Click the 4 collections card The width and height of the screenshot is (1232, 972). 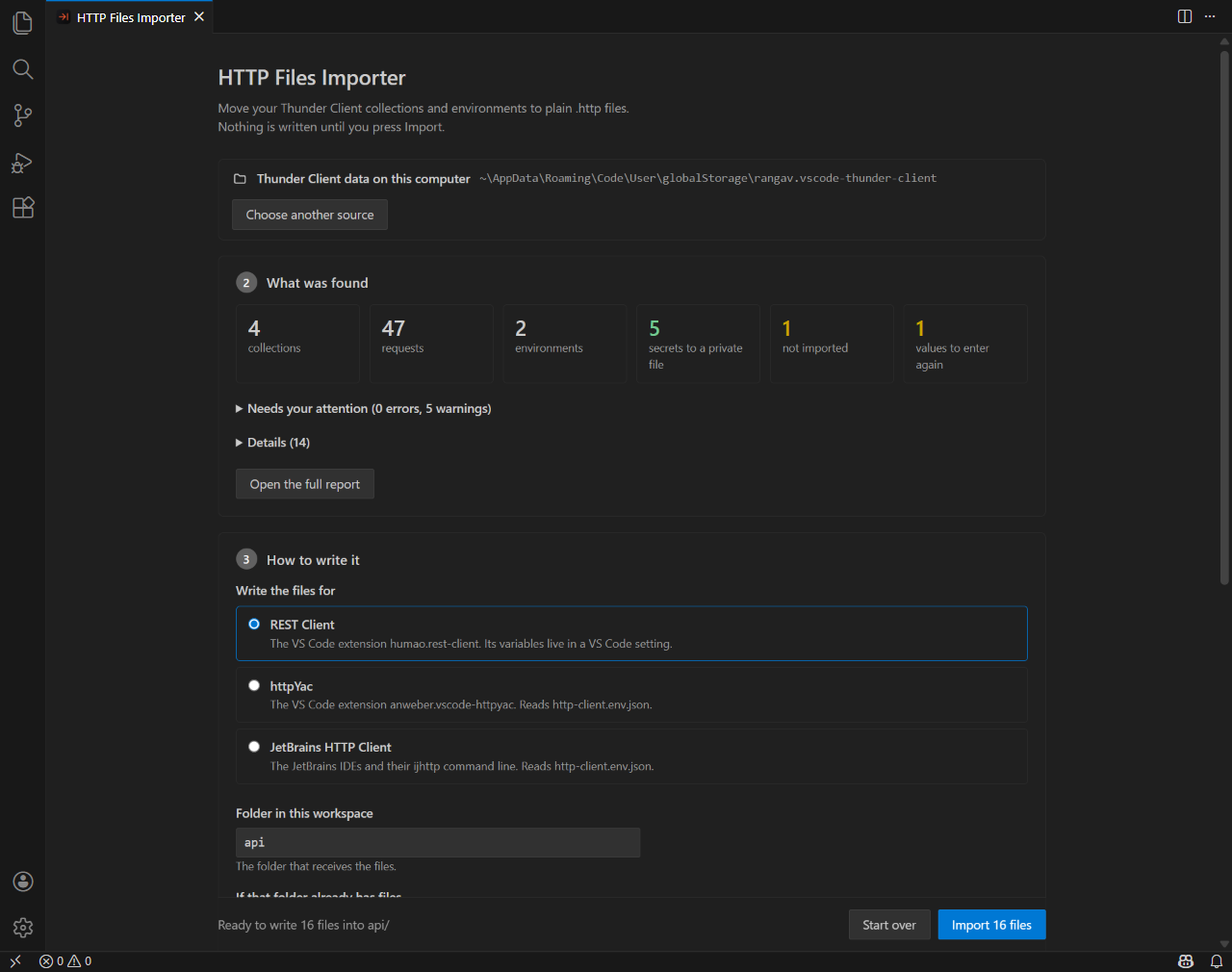coord(297,344)
